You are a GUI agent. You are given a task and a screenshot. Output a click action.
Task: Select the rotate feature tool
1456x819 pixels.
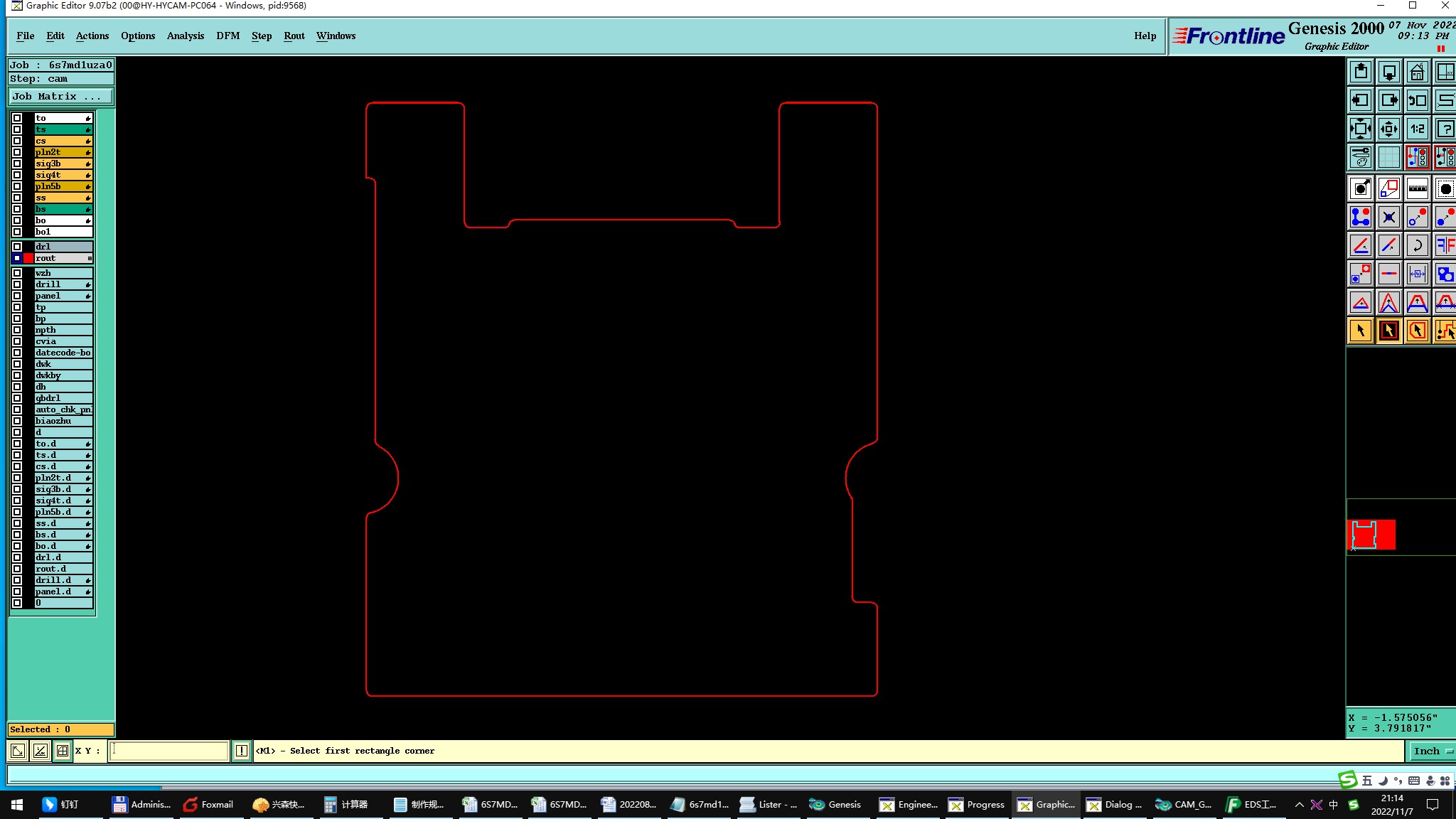point(1417,246)
